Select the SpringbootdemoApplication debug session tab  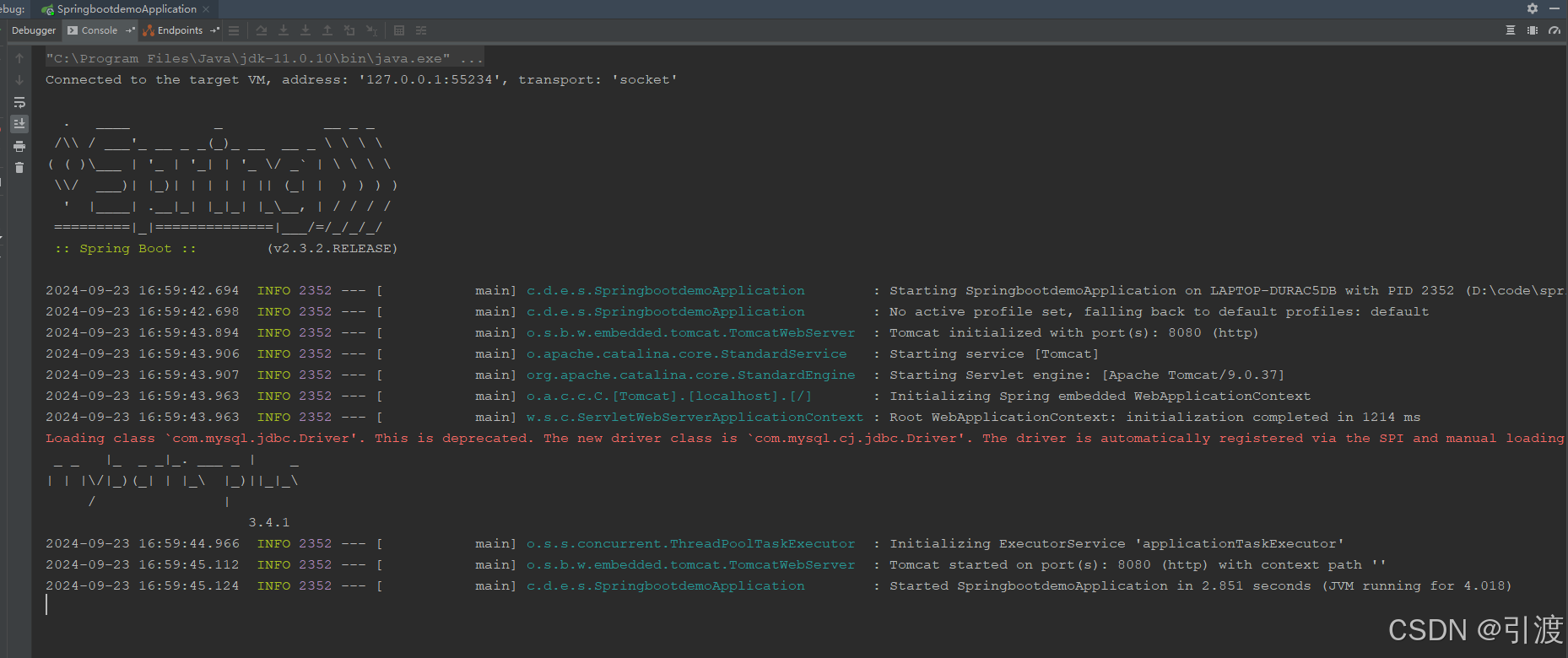click(125, 9)
